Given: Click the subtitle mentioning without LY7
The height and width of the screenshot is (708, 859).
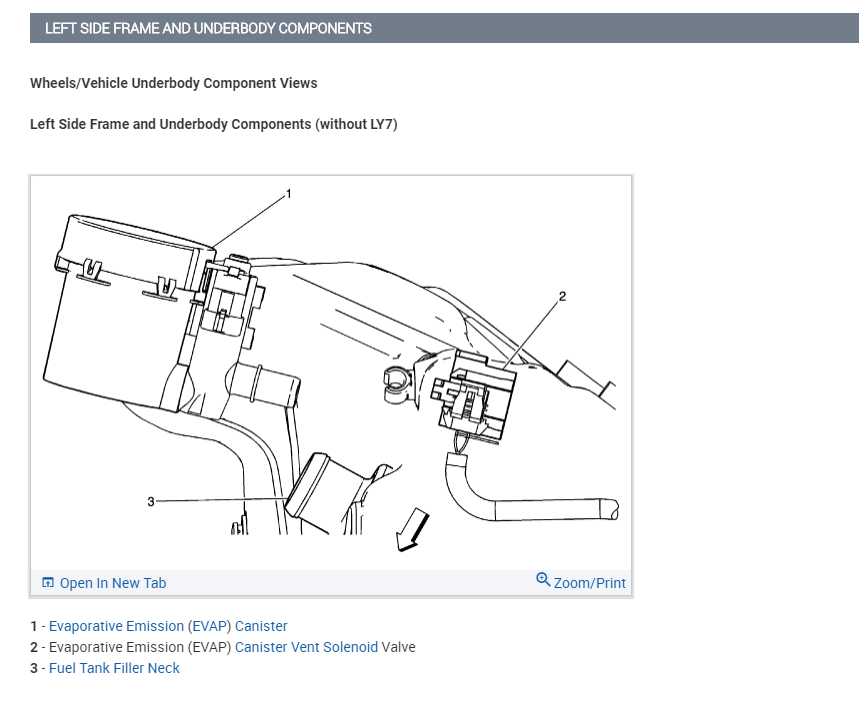Looking at the screenshot, I should pyautogui.click(x=214, y=124).
